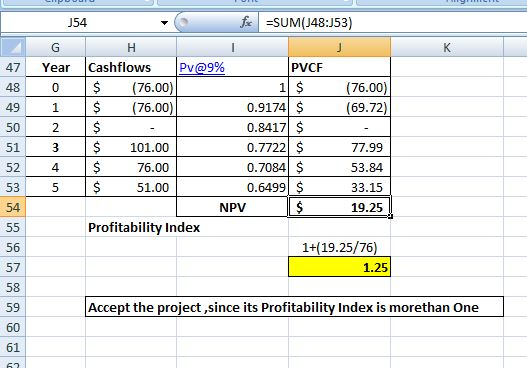Select row 61 header
The image size is (527, 368).
[x=13, y=347]
